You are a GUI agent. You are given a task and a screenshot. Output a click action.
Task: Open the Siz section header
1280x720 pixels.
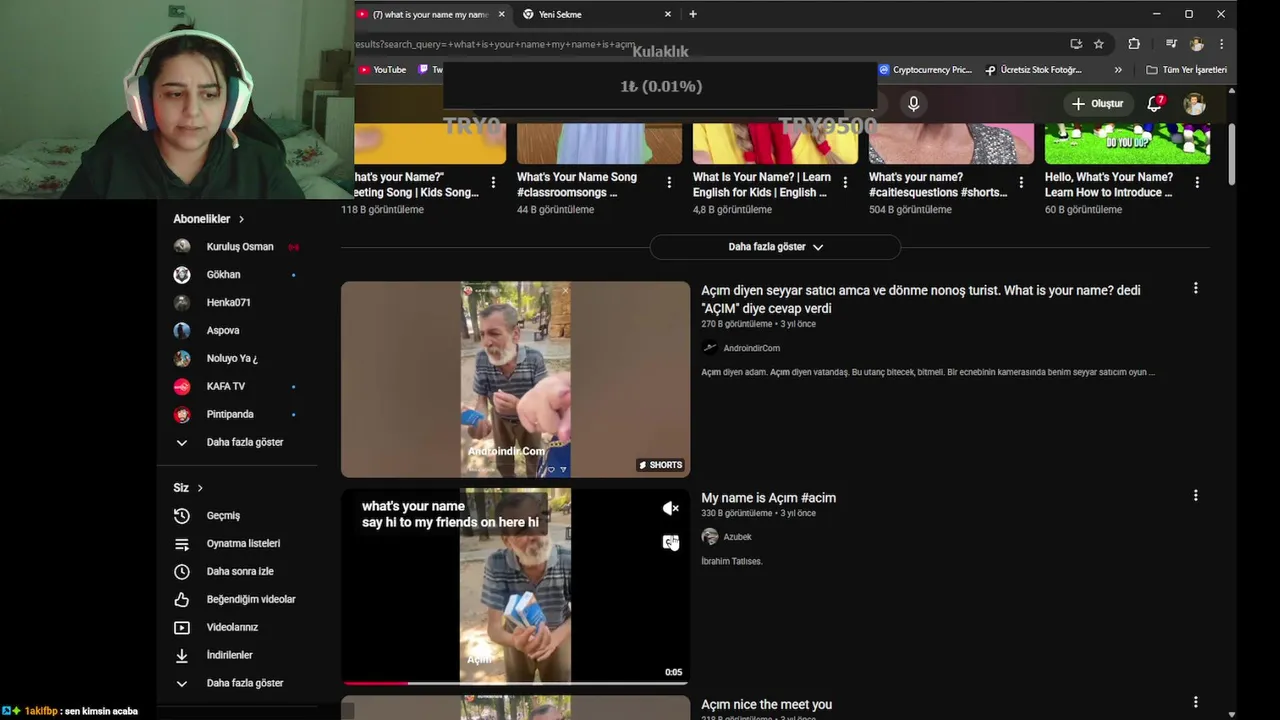188,487
